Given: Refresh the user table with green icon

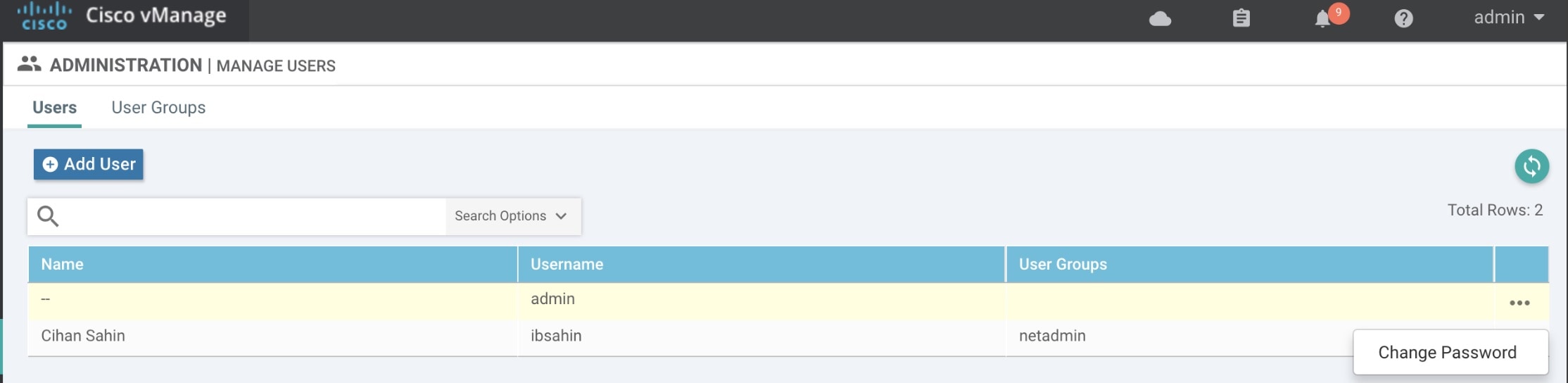Looking at the screenshot, I should 1531,166.
